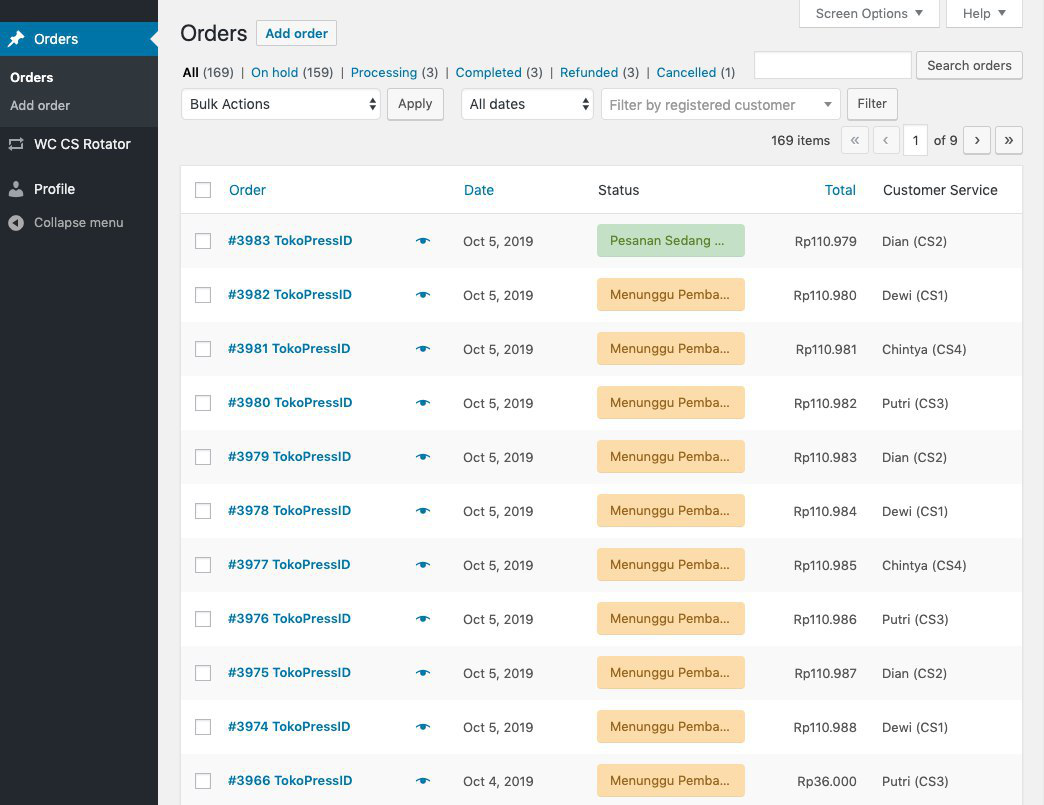Select checkbox for order #3976
This screenshot has width=1044, height=805.
[203, 619]
